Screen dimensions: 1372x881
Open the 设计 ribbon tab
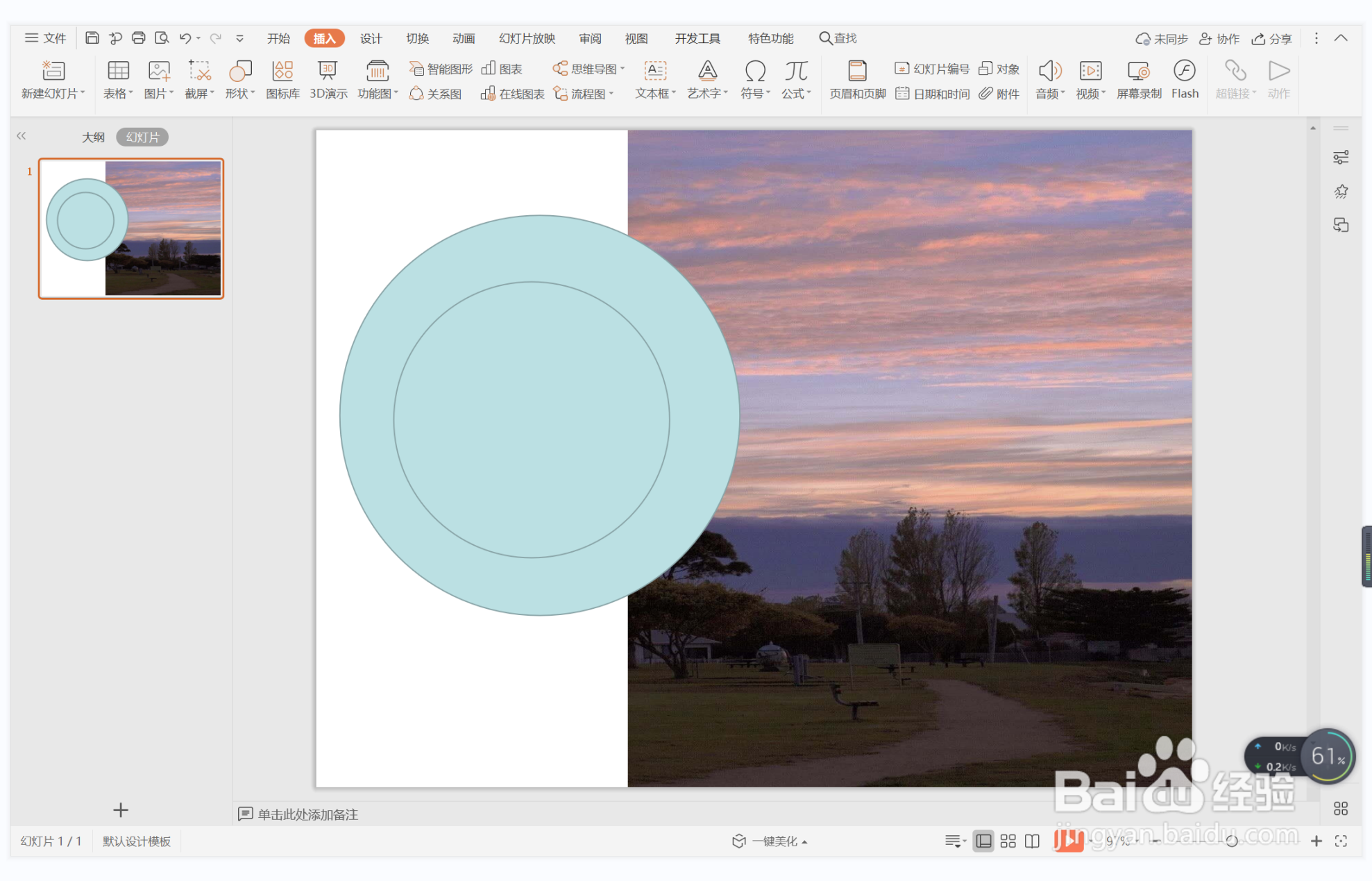coord(371,38)
